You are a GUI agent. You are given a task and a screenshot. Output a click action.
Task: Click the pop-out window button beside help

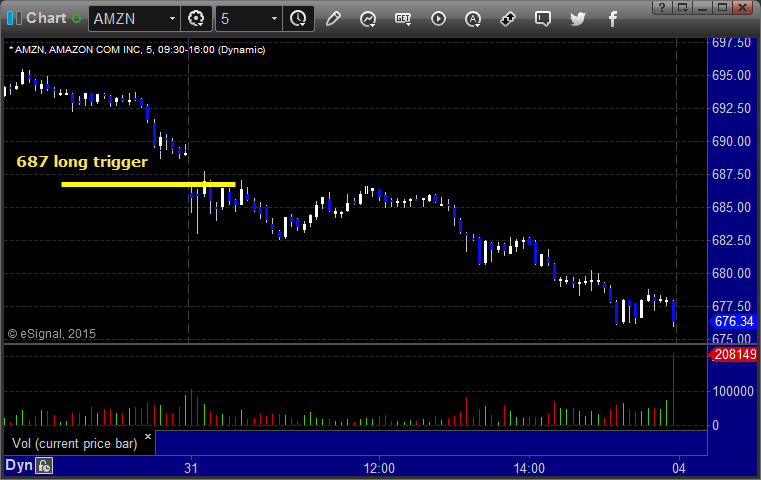coord(682,7)
